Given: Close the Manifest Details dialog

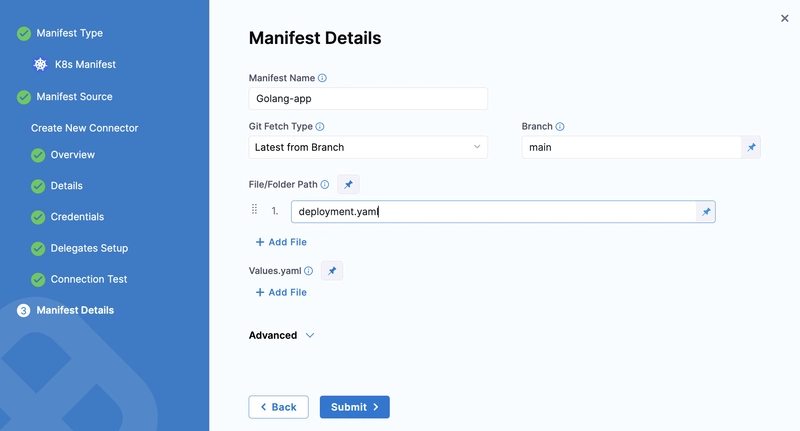Looking at the screenshot, I should (785, 18).
